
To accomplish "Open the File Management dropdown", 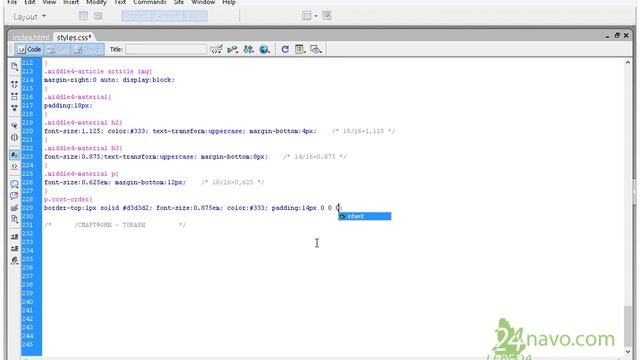I will pyautogui.click(x=248, y=49).
